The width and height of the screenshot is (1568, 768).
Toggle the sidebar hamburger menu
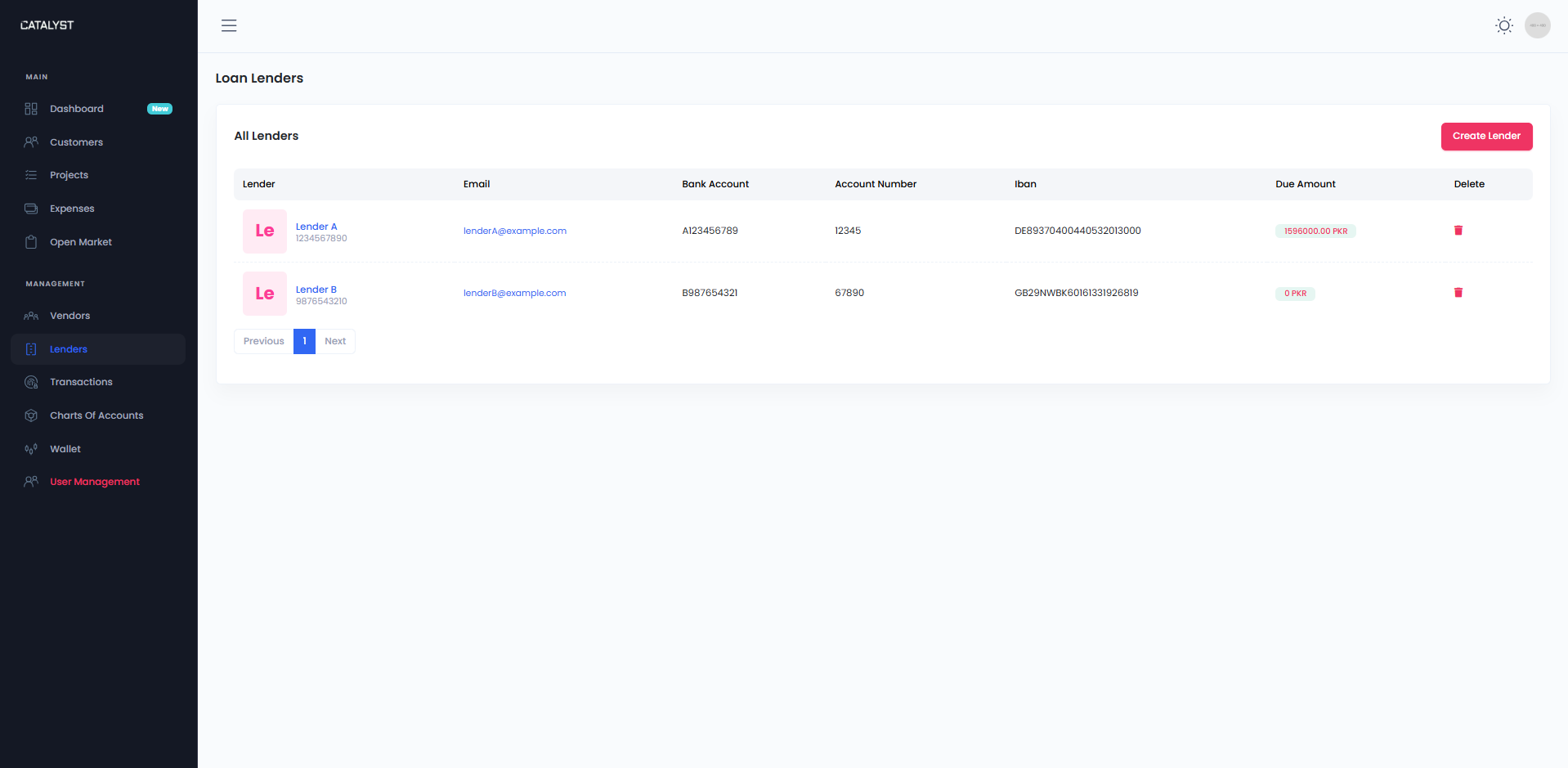(229, 25)
